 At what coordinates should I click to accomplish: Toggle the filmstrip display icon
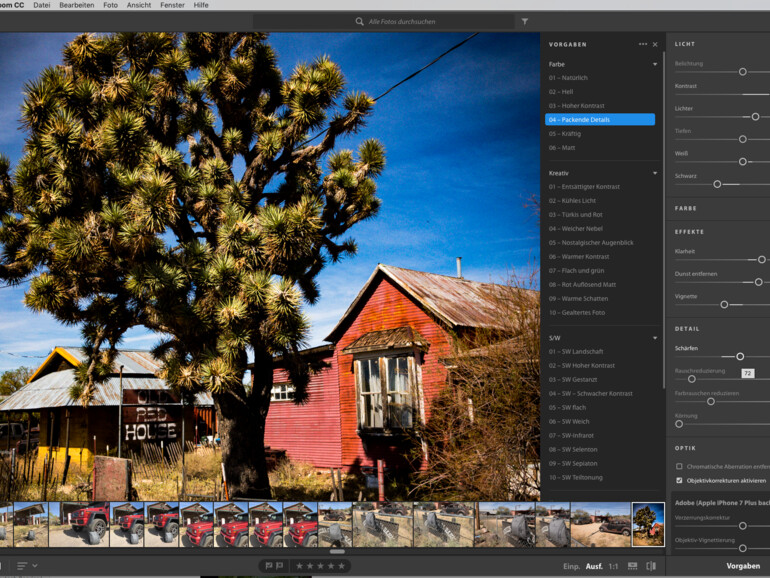(x=632, y=566)
